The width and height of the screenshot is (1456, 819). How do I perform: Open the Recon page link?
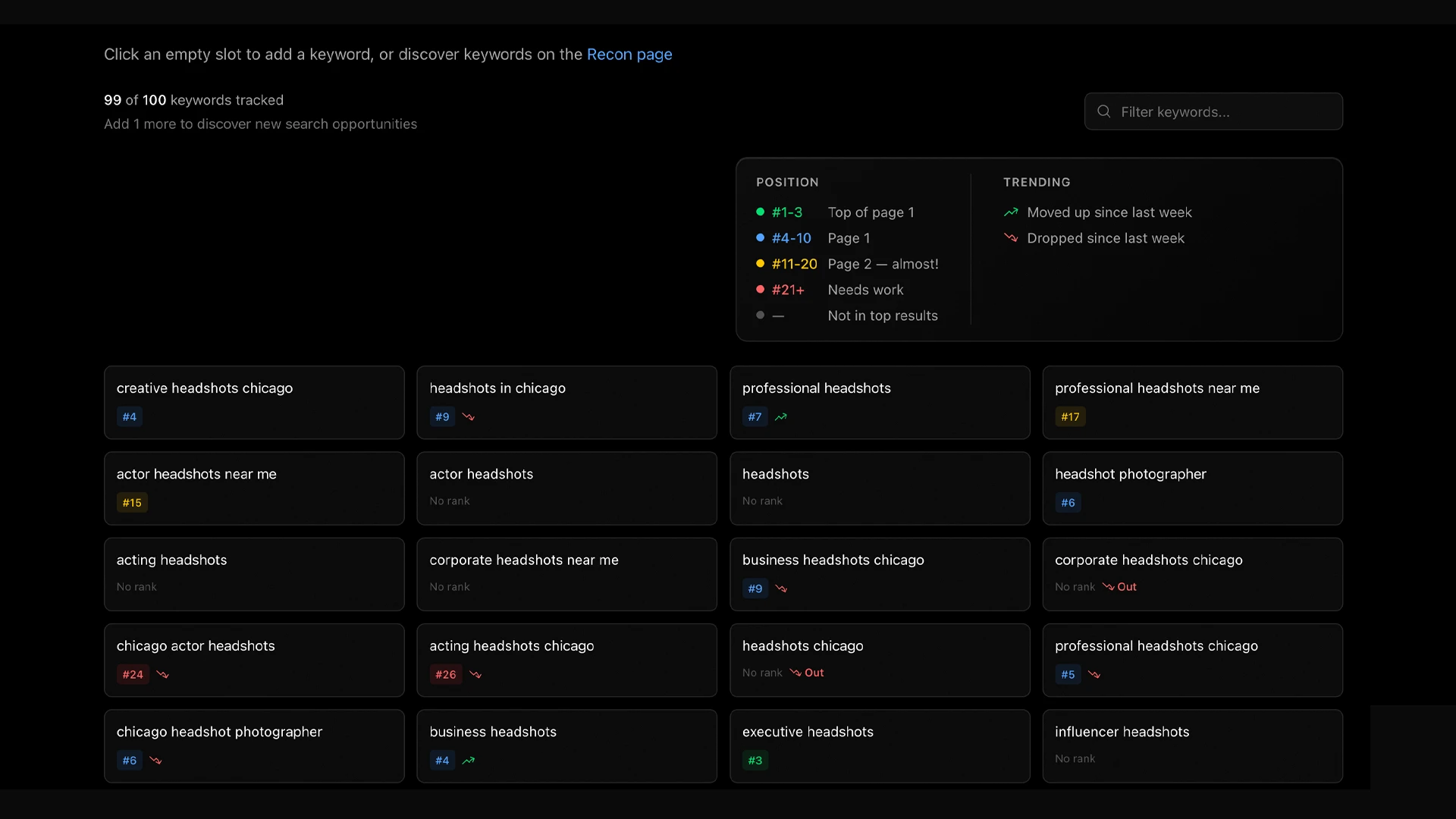click(629, 55)
